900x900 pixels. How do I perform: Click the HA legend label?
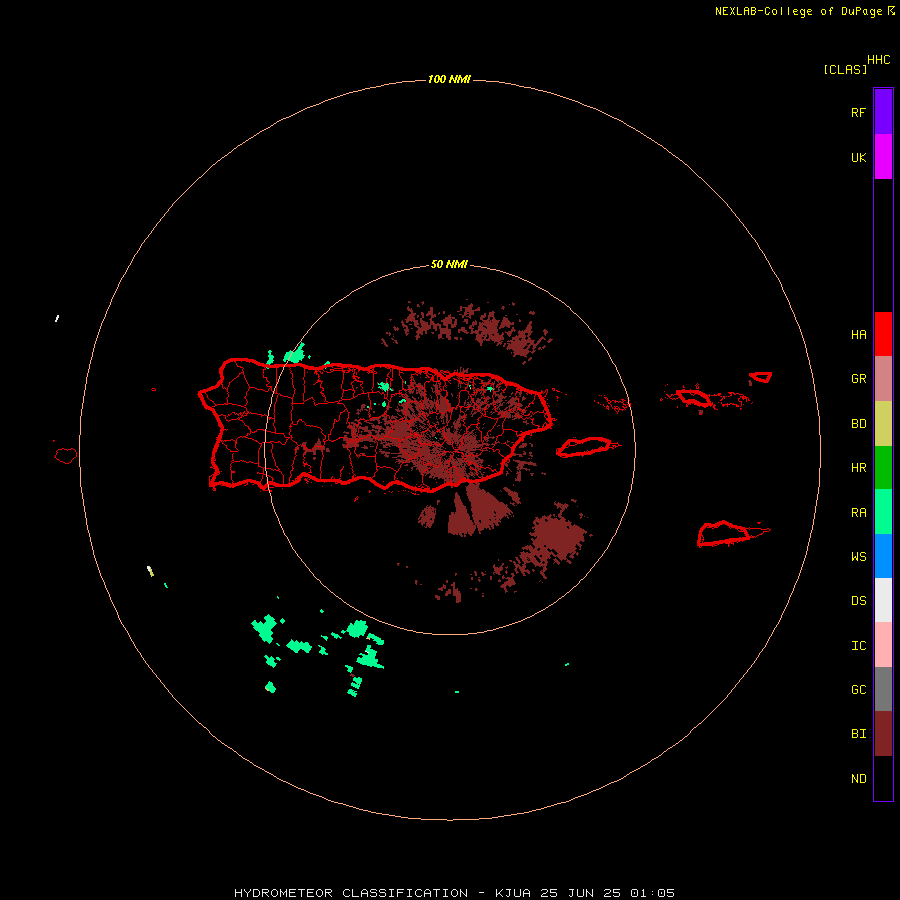click(x=858, y=335)
